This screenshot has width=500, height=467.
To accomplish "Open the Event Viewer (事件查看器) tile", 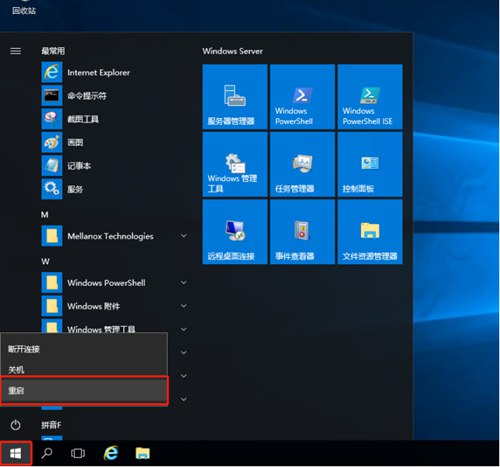I will click(302, 232).
